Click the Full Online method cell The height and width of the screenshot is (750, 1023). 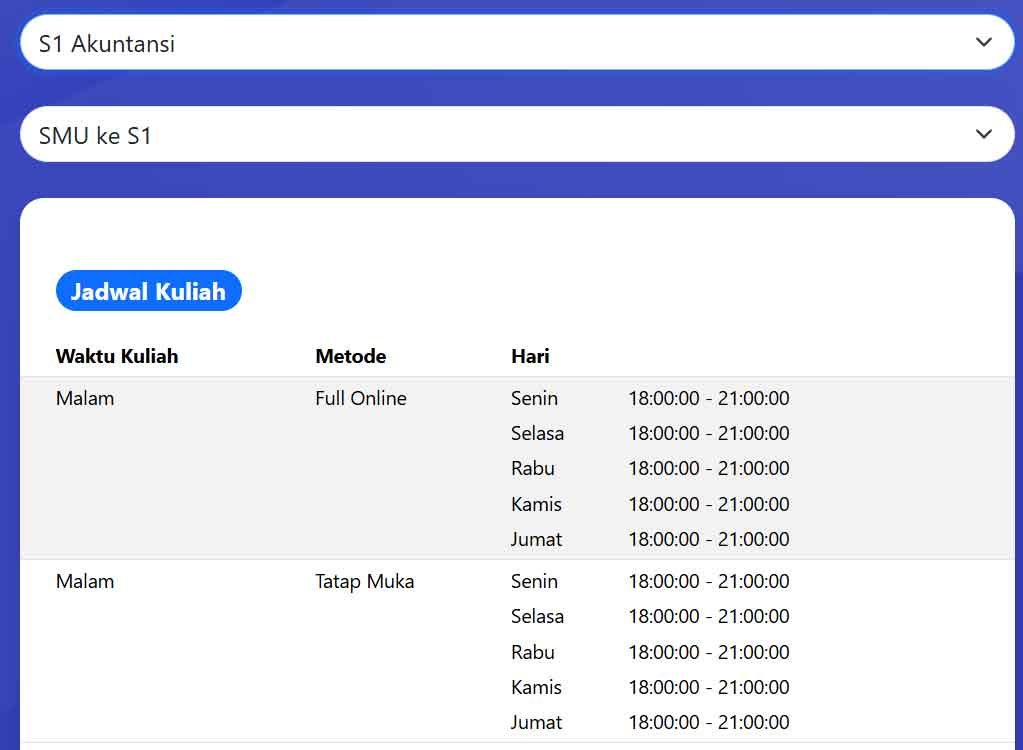pyautogui.click(x=361, y=398)
